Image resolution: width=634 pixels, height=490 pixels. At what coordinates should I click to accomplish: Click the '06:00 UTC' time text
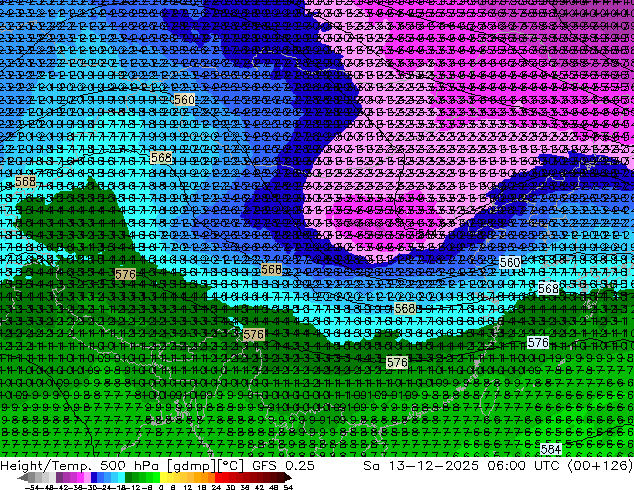[523, 465]
